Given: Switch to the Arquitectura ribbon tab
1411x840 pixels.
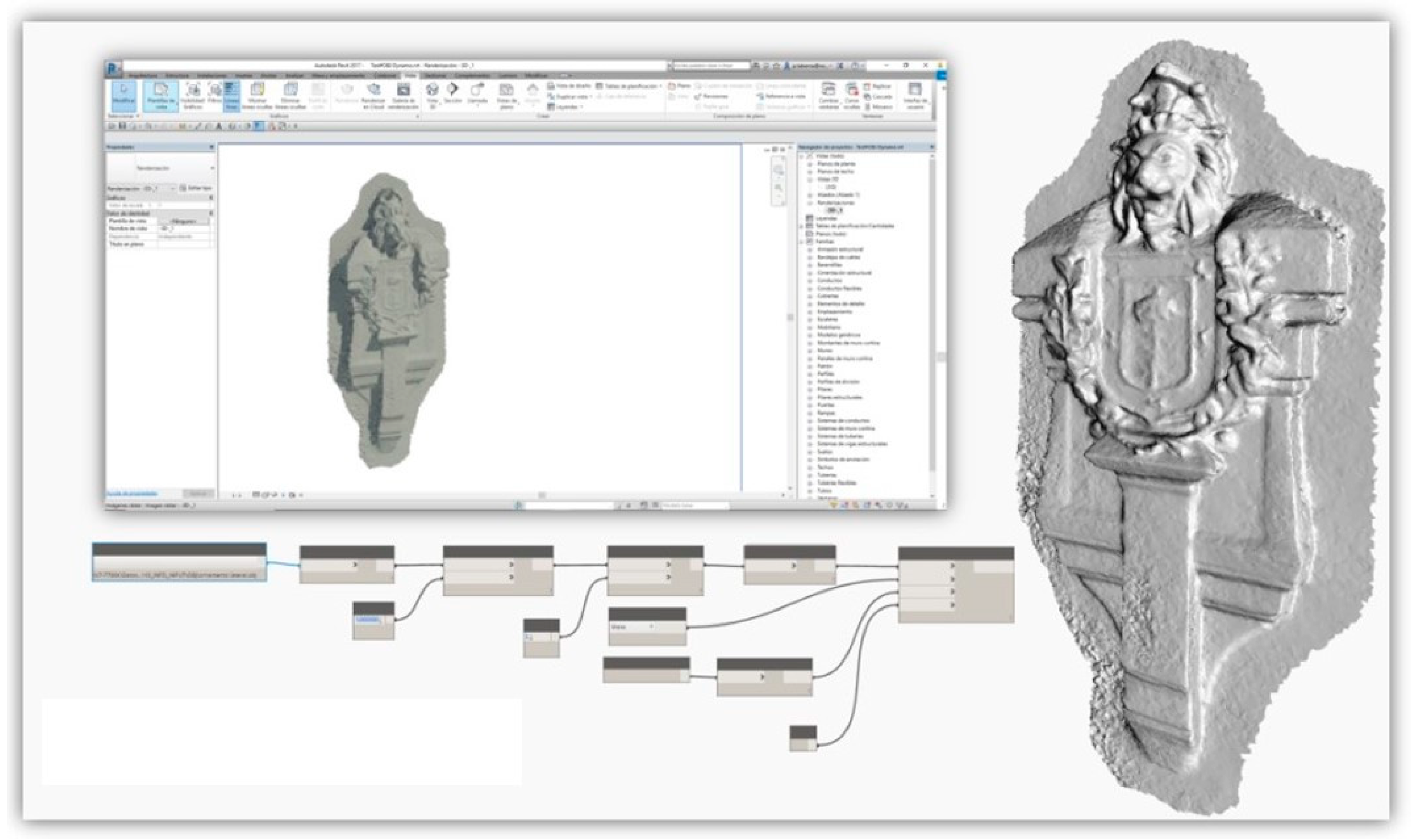Looking at the screenshot, I should coord(142,75).
